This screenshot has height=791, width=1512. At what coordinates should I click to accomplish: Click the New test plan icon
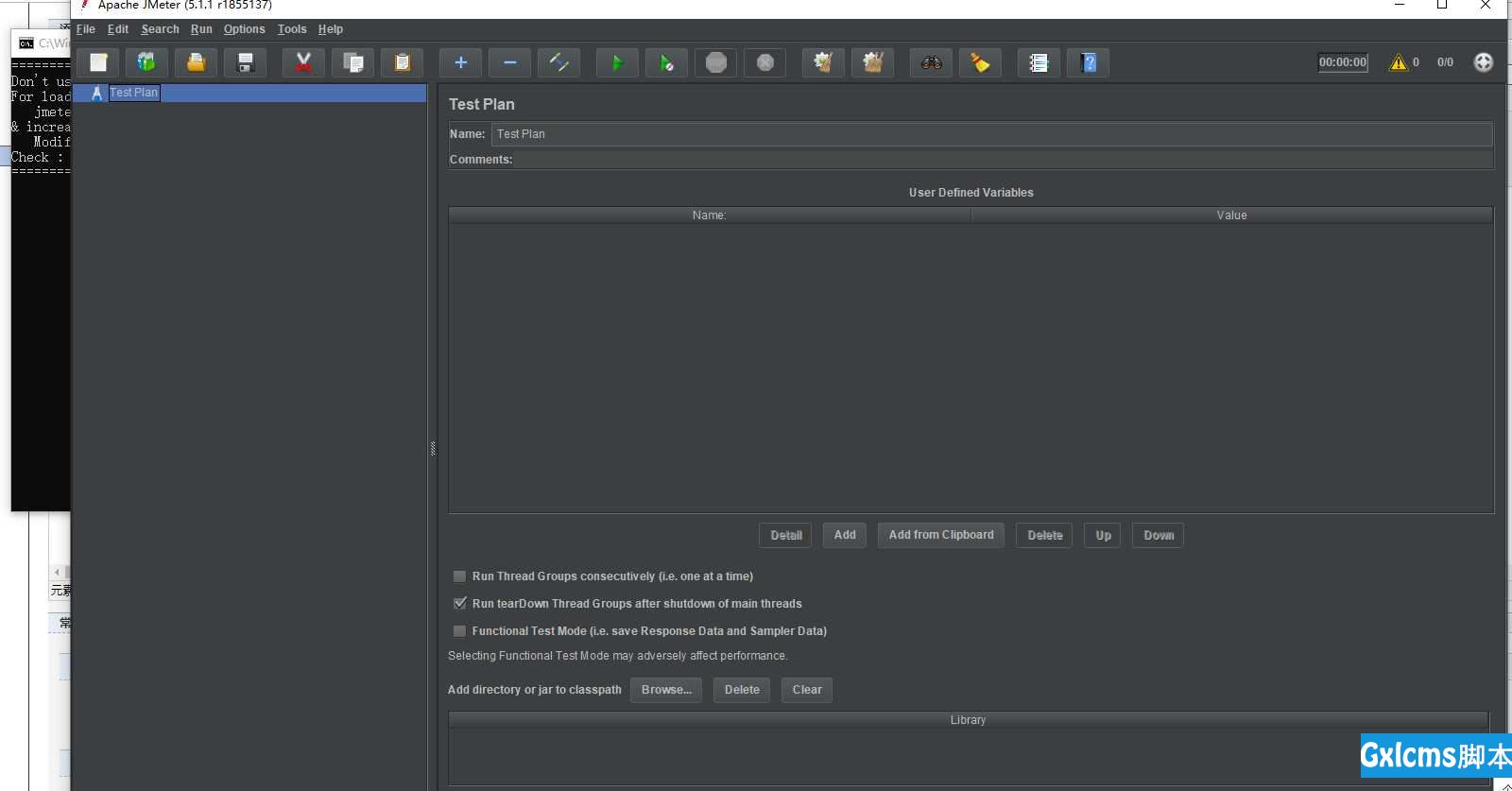tap(98, 62)
